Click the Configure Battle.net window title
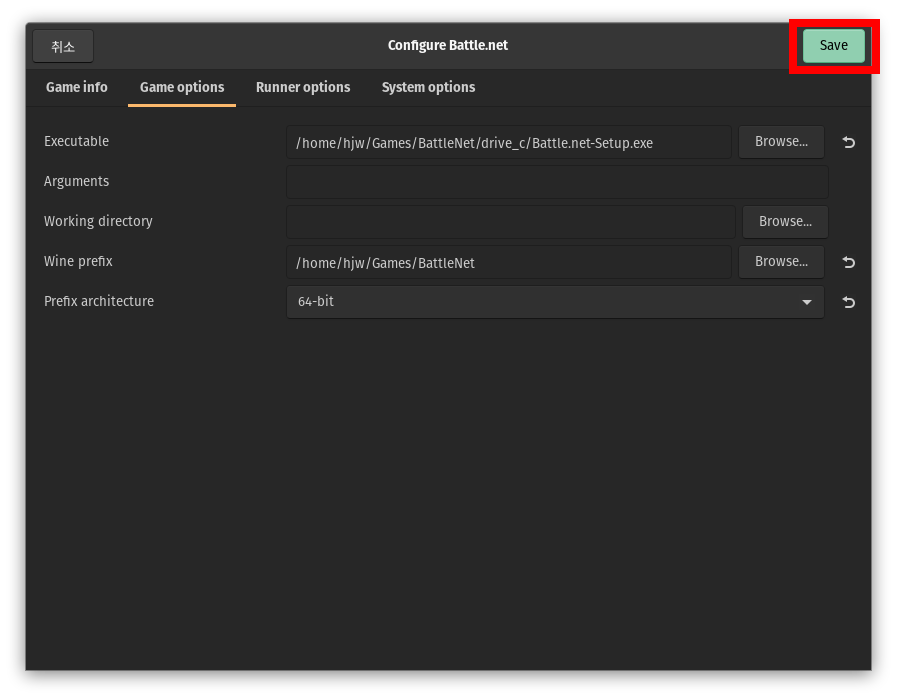 [448, 46]
